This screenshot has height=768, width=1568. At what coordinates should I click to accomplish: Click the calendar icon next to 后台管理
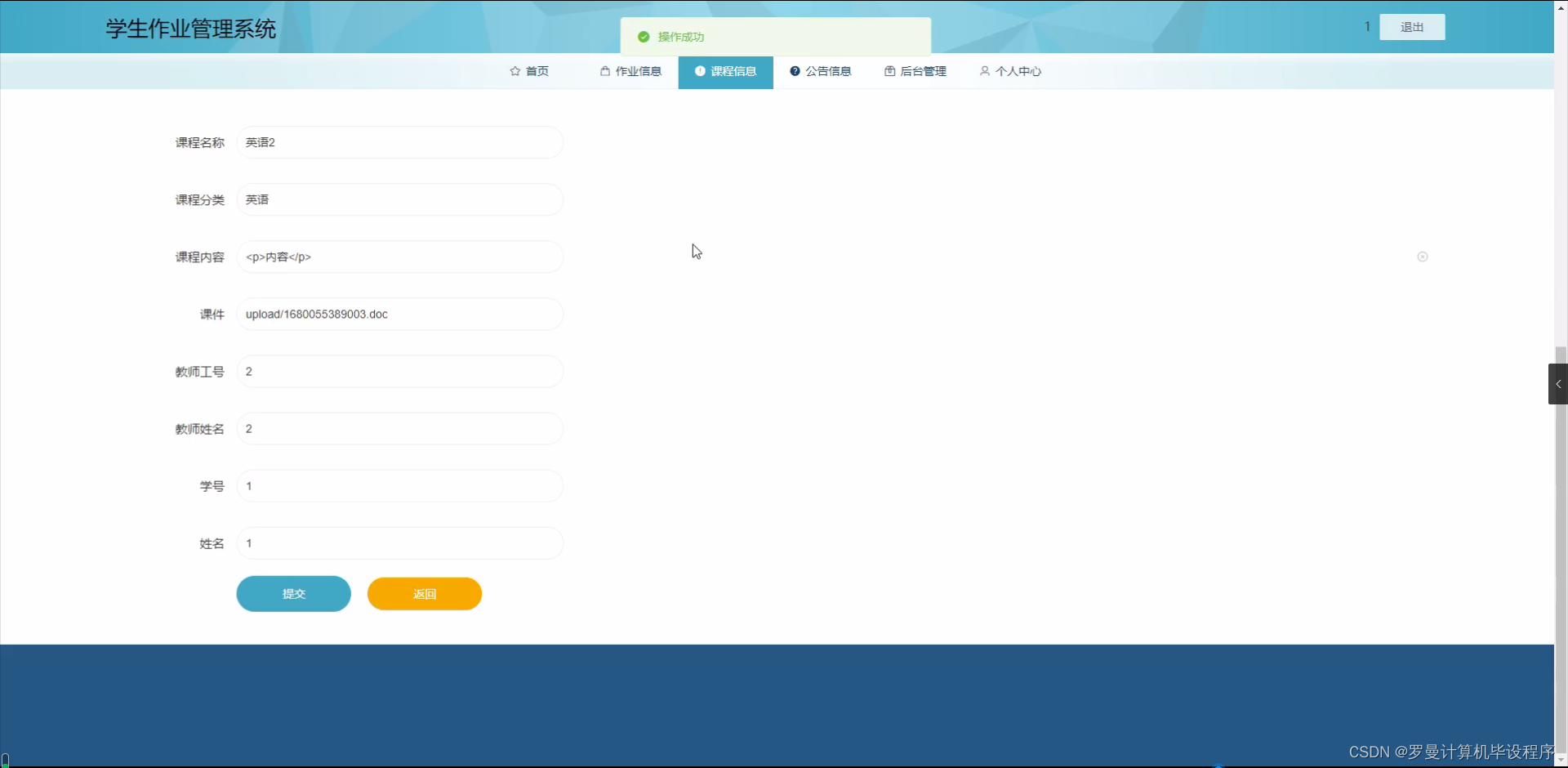889,71
